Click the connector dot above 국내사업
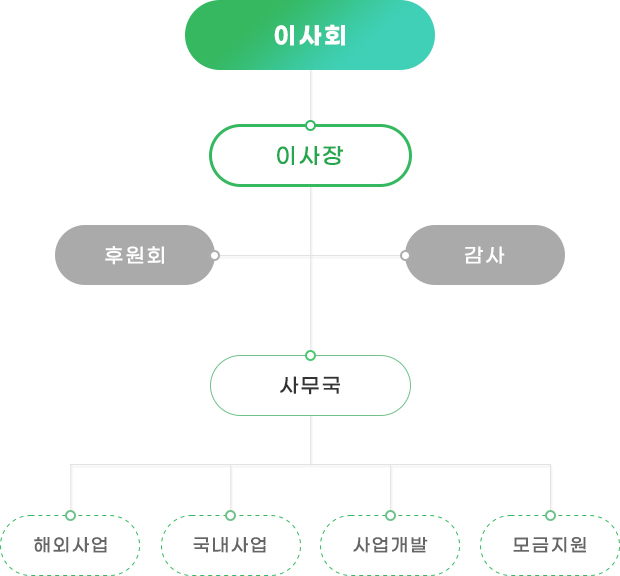 pos(230,515)
